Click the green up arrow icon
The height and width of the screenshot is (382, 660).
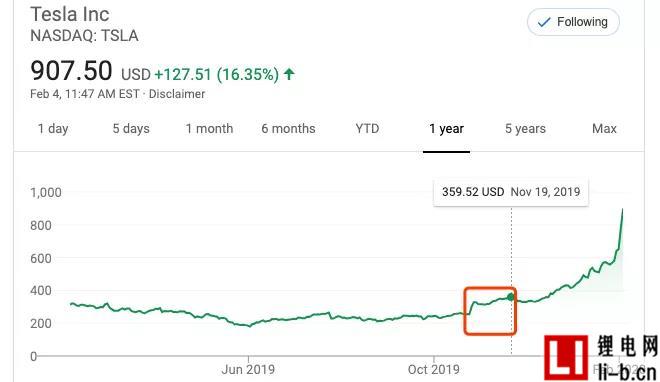point(289,74)
